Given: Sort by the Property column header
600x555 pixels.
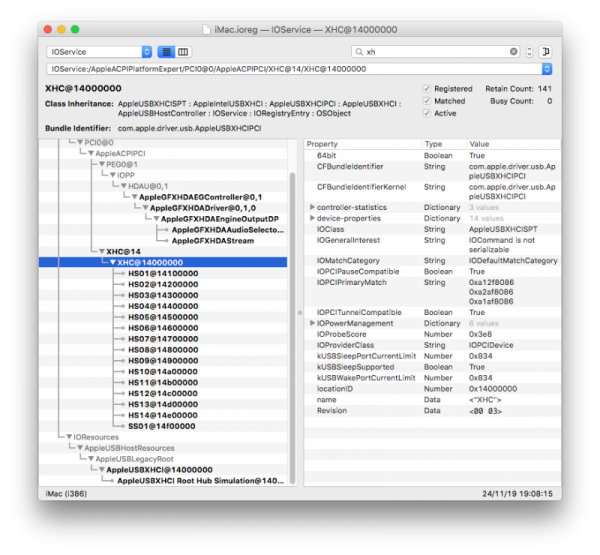Looking at the screenshot, I should [x=363, y=144].
